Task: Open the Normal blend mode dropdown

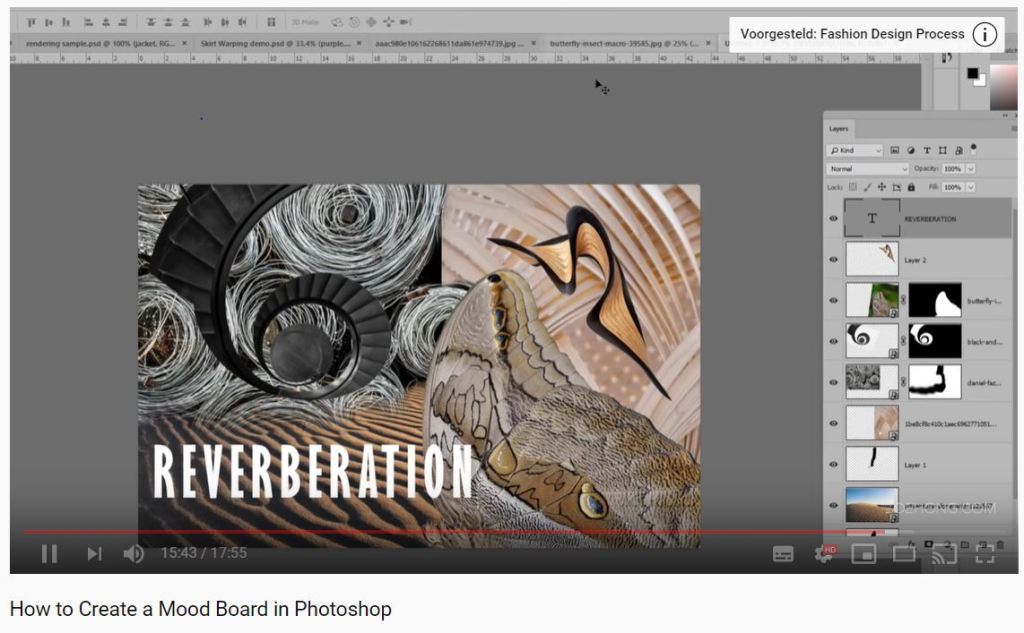Action: [x=867, y=169]
